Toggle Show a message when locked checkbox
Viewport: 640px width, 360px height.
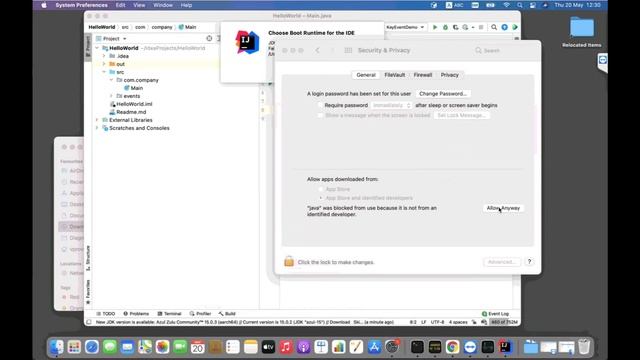tap(320, 116)
